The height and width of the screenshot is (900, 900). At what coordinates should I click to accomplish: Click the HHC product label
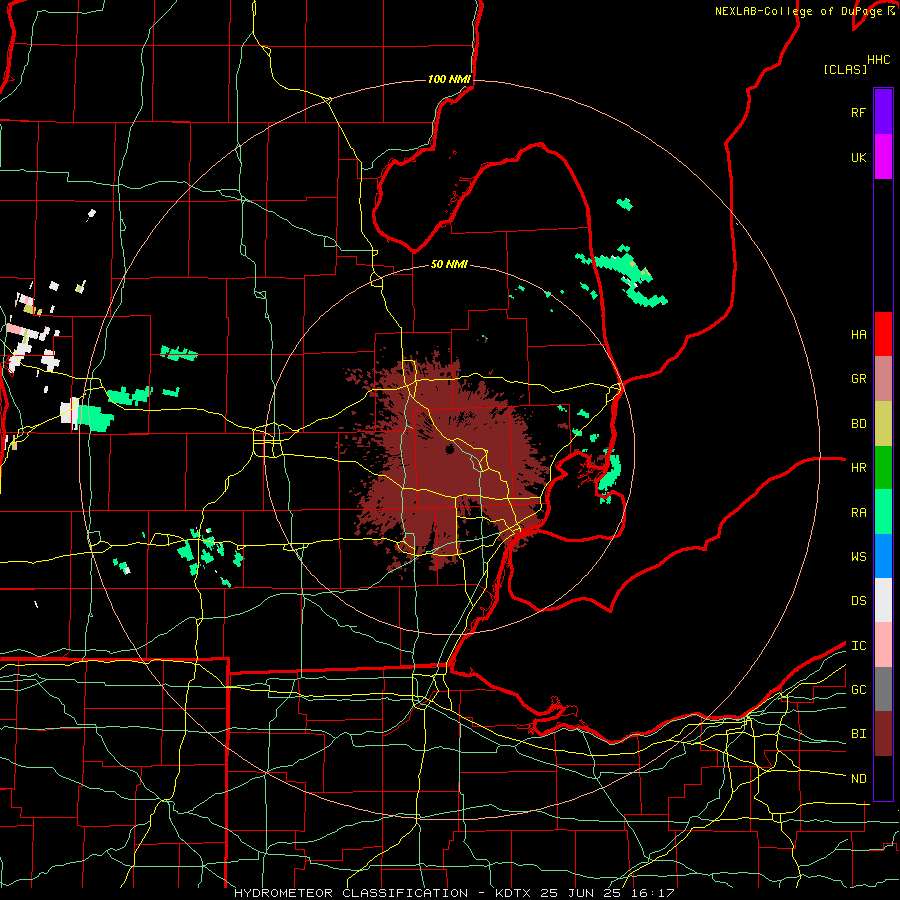pos(879,60)
